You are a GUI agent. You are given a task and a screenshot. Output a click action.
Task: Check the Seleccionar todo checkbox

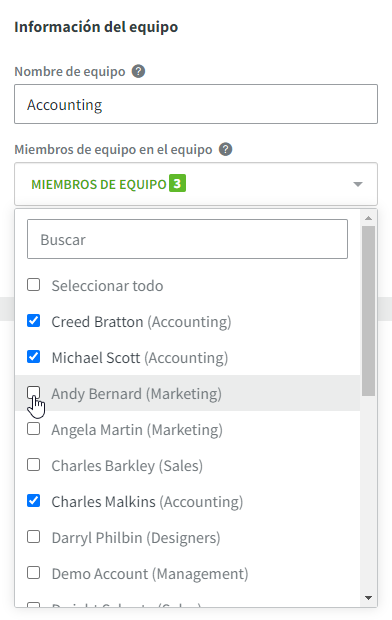(x=34, y=285)
